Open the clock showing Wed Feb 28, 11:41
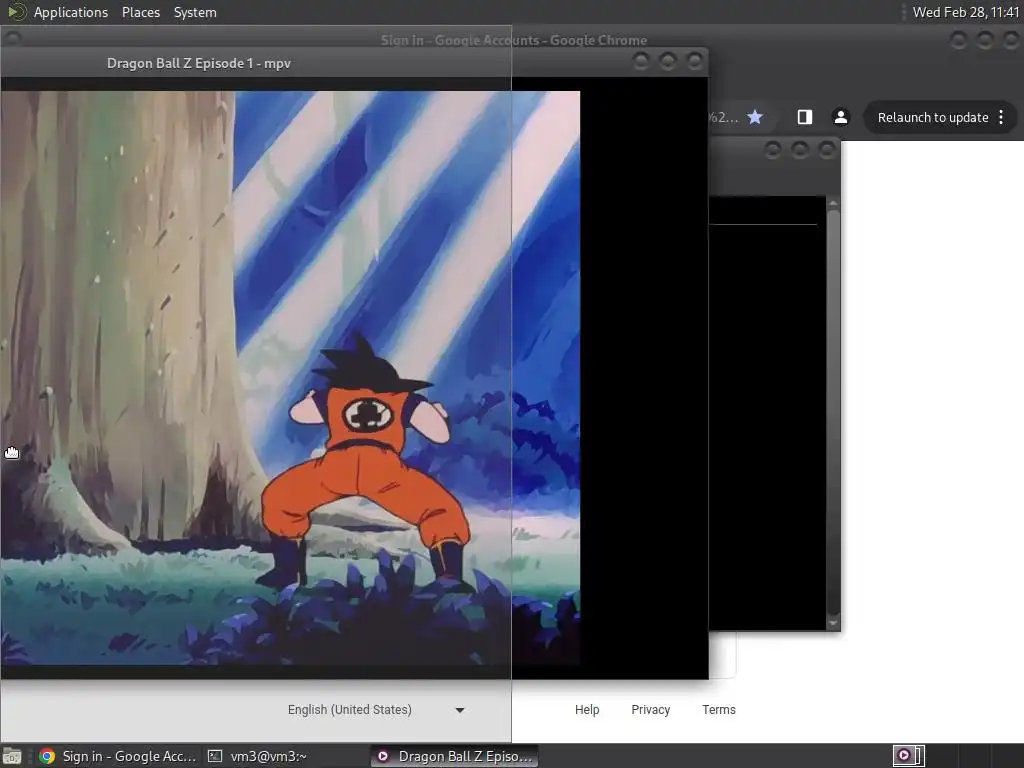 [x=966, y=12]
